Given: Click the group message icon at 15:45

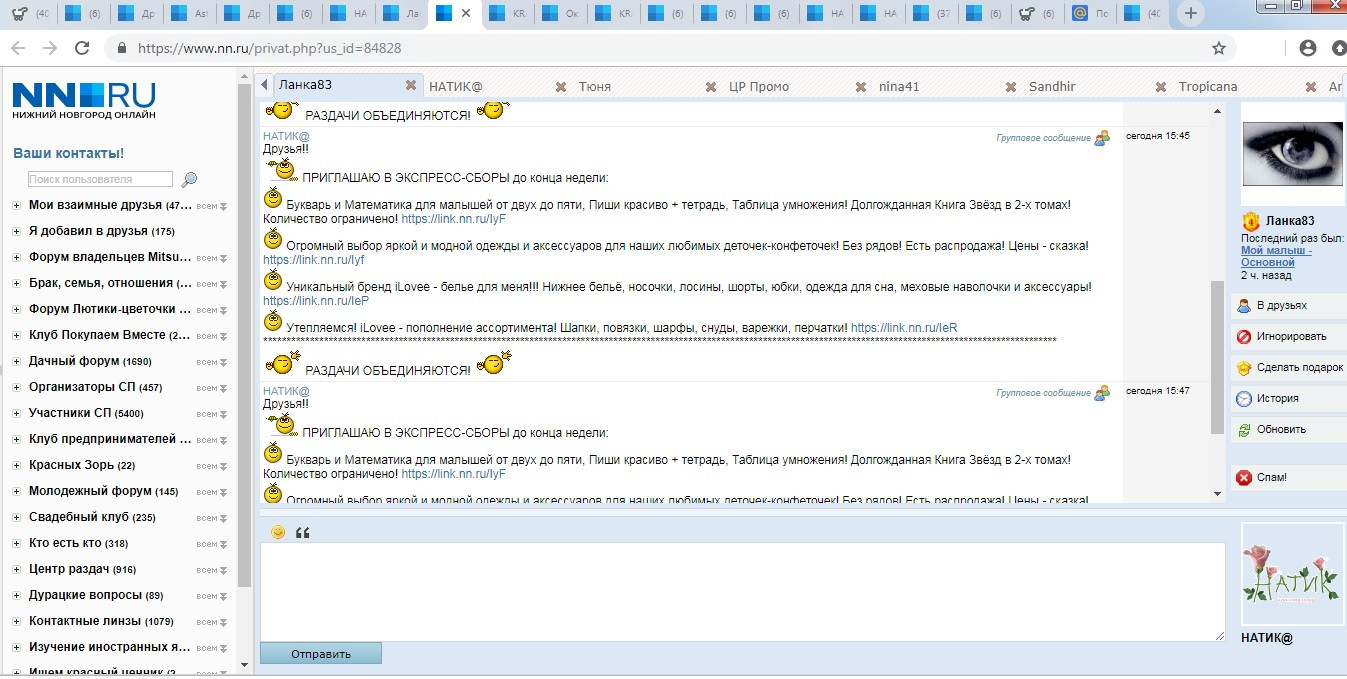Looking at the screenshot, I should click(x=1102, y=138).
